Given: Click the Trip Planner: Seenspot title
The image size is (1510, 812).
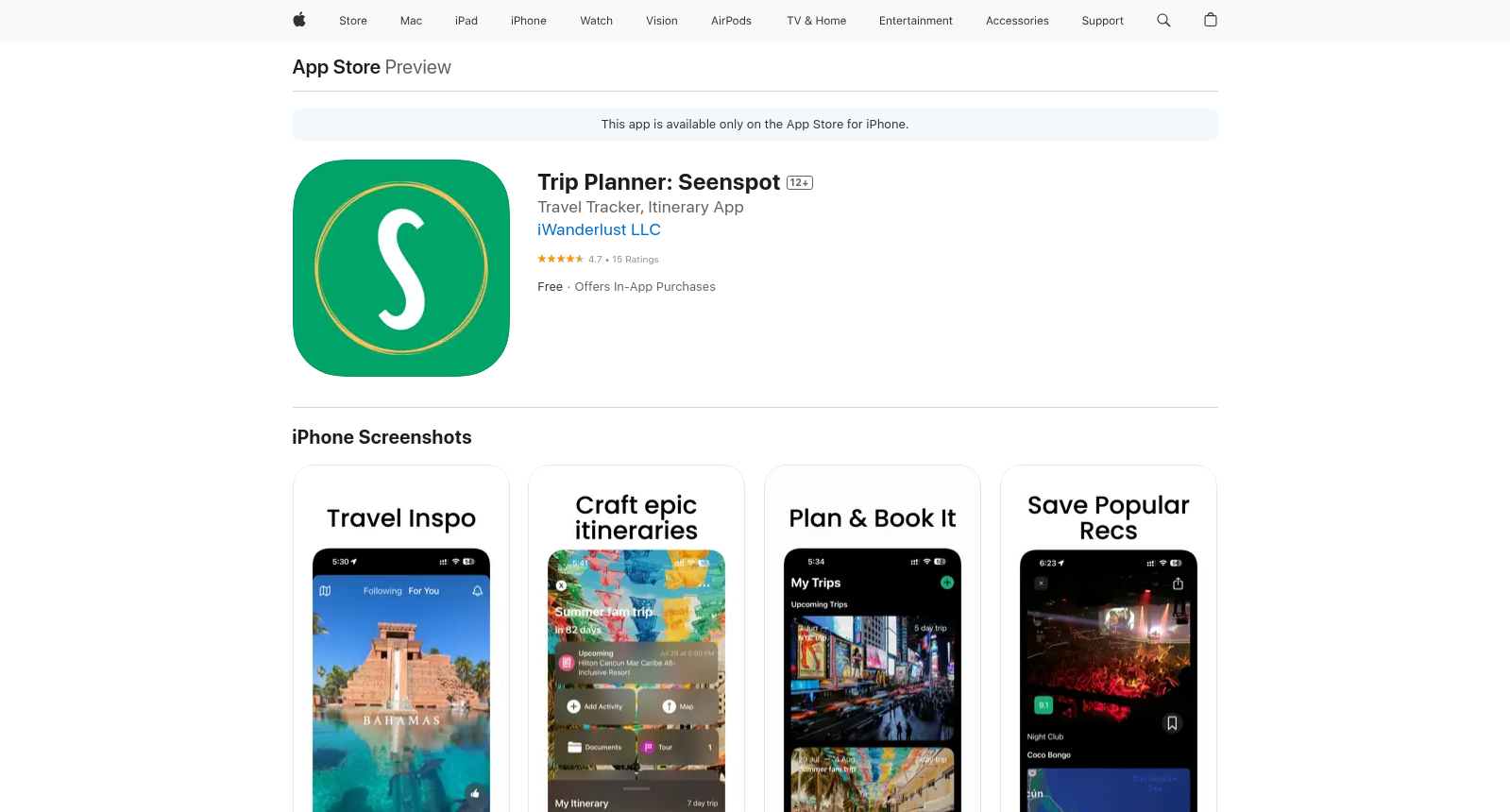Looking at the screenshot, I should (659, 182).
